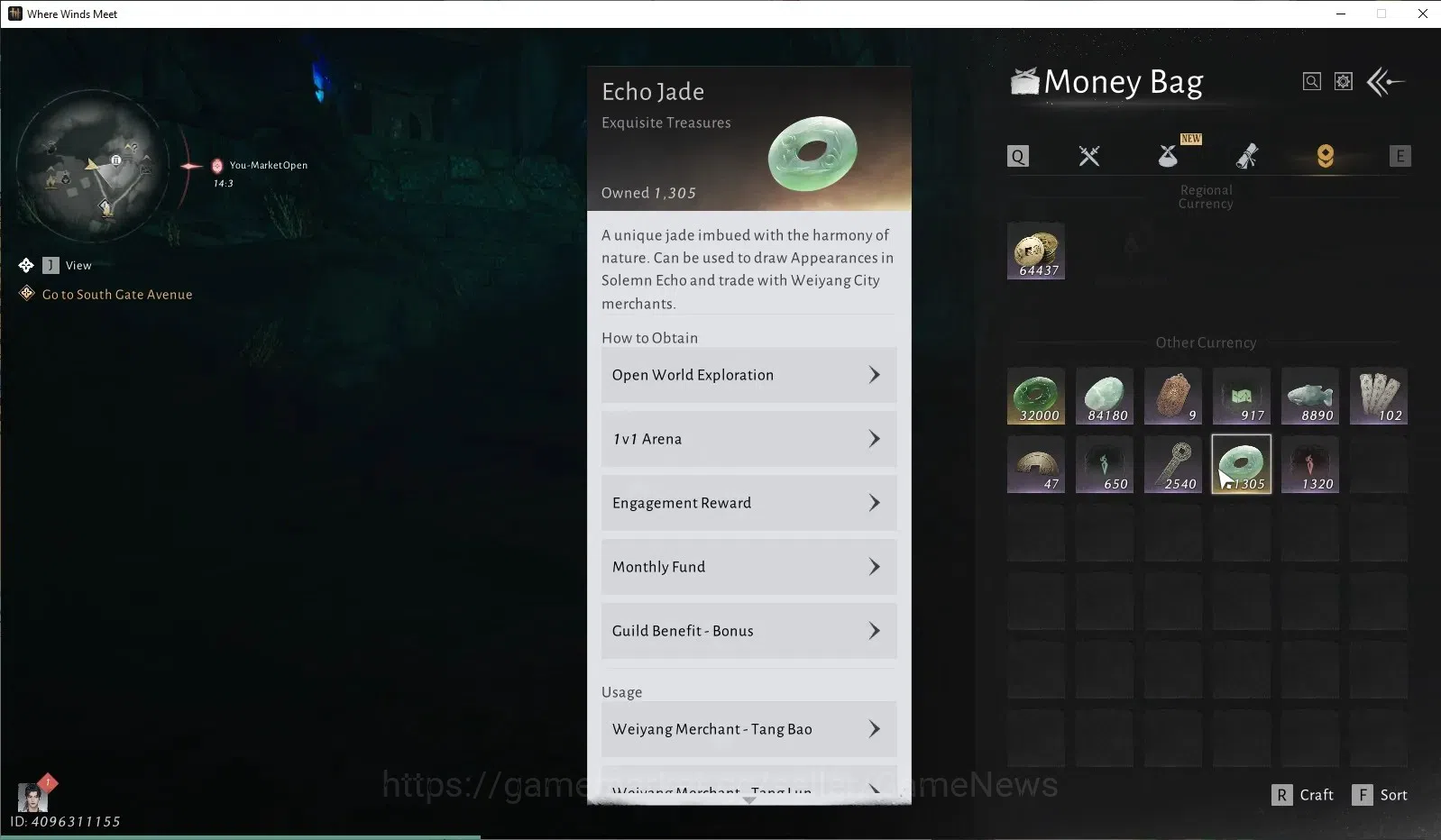Select the dark green jade ring showing 32000
1441x840 pixels.
coord(1036,396)
